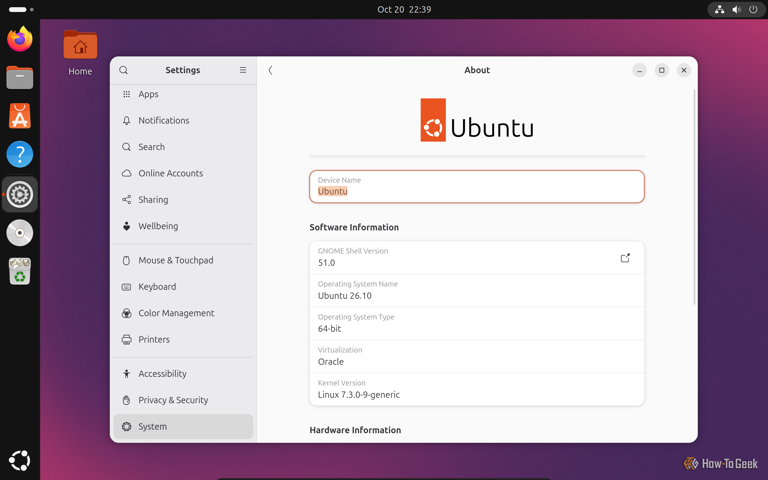The width and height of the screenshot is (768, 480).
Task: Click the Settings search magnifier icon
Action: [x=123, y=70]
